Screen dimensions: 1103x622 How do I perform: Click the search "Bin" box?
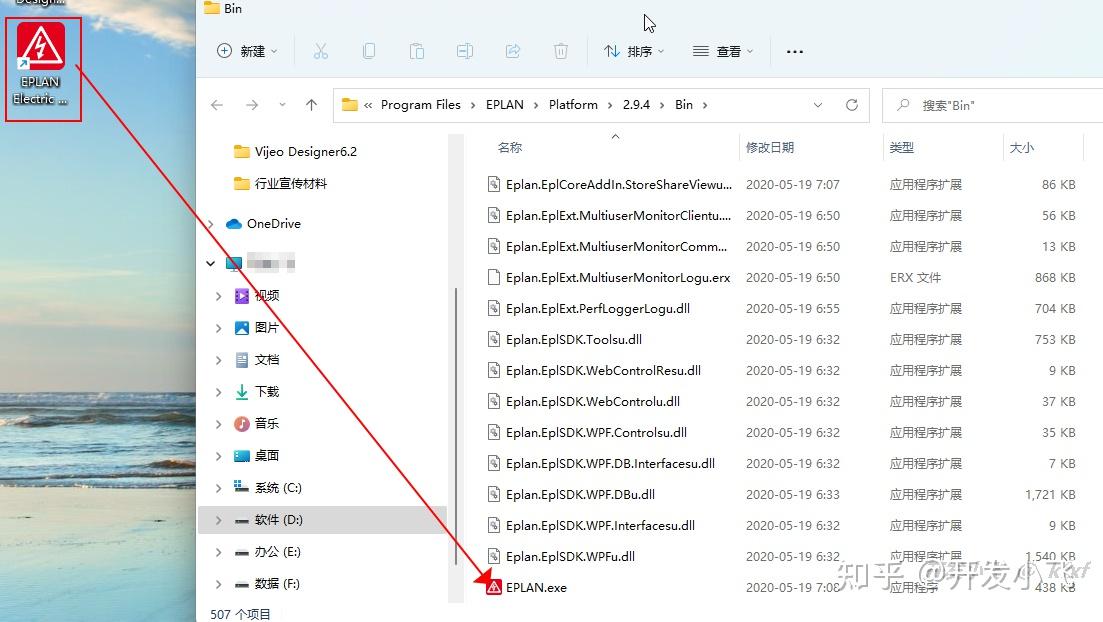pos(992,106)
